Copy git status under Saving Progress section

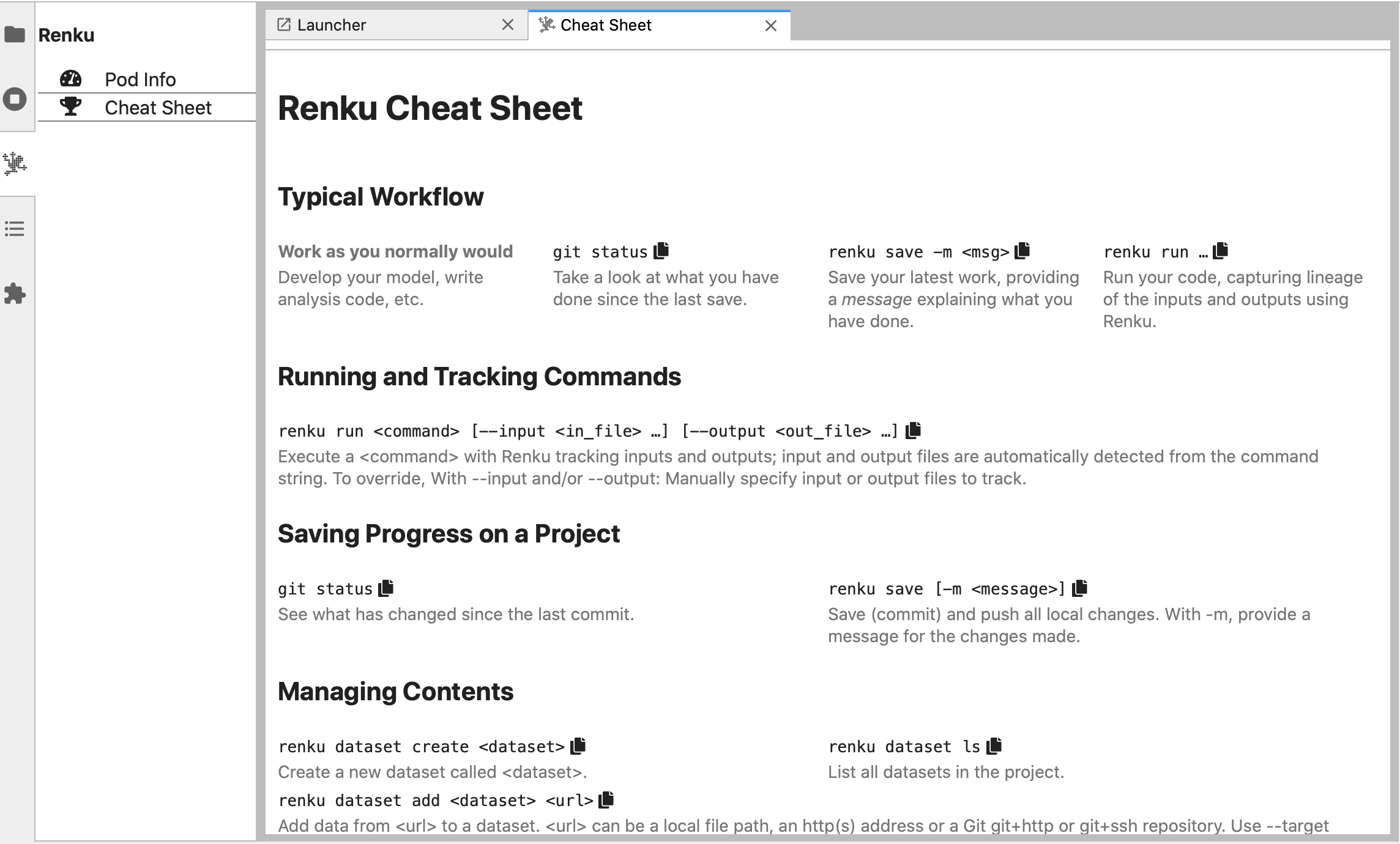pos(385,587)
